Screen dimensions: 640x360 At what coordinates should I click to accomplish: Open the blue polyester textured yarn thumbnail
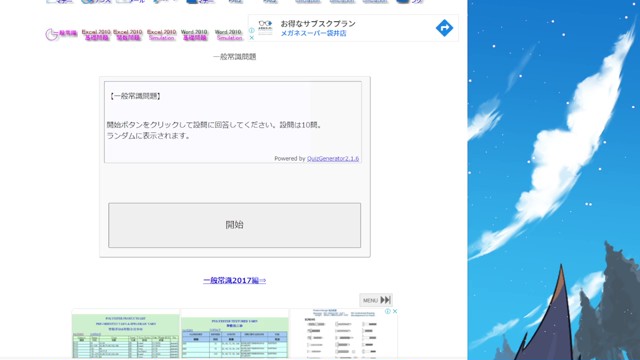[234, 334]
